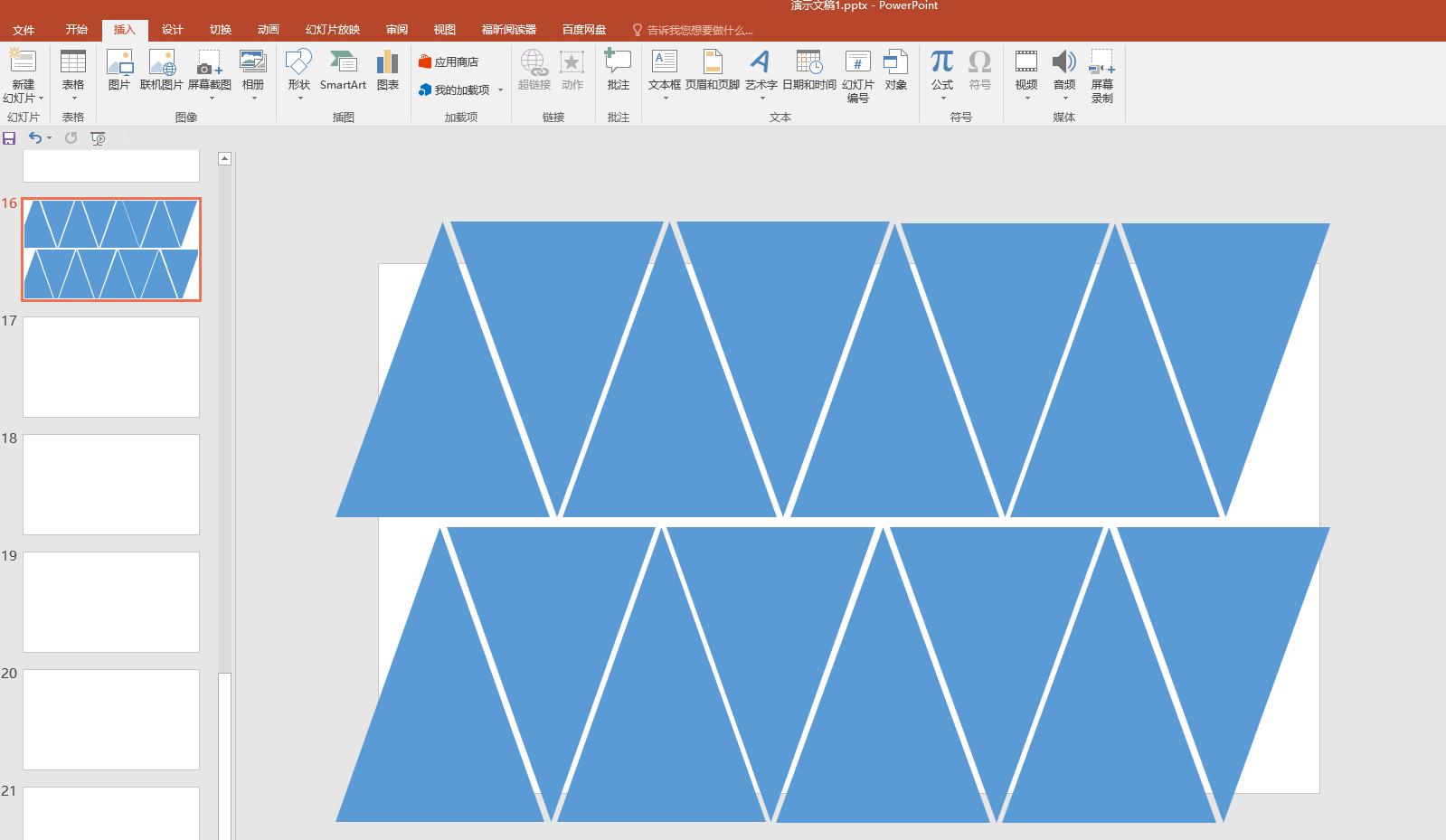Viewport: 1446px width, 840px height.
Task: Open the 百度网盘 tab
Action: 584,30
